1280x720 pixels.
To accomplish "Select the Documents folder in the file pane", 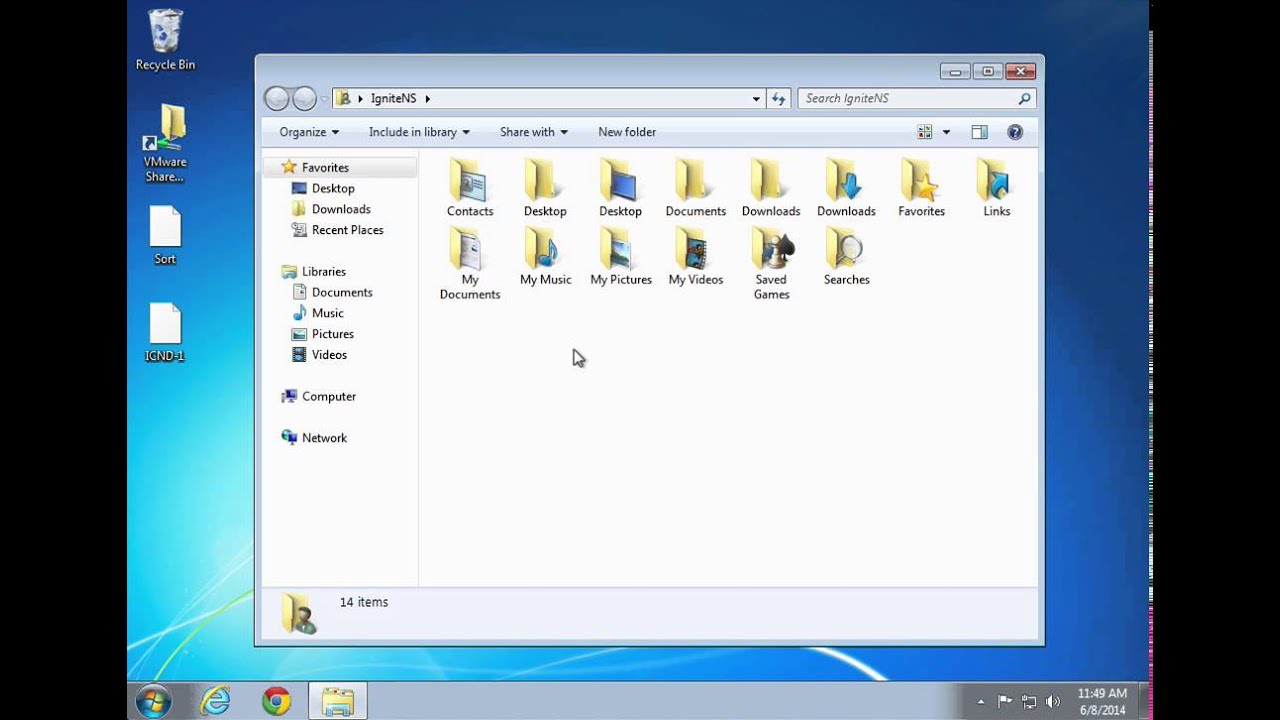I will pos(695,188).
